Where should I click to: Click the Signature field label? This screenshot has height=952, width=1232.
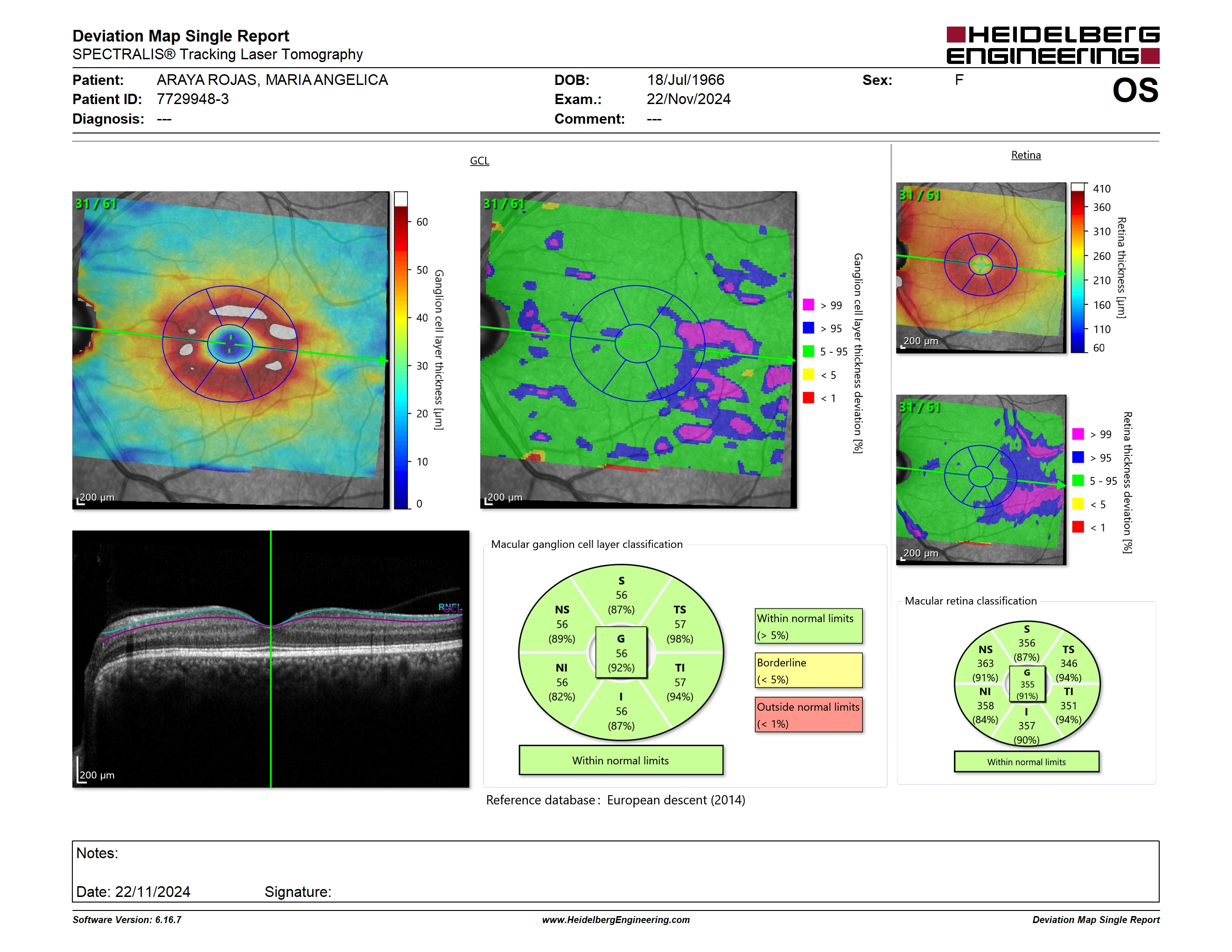click(298, 892)
